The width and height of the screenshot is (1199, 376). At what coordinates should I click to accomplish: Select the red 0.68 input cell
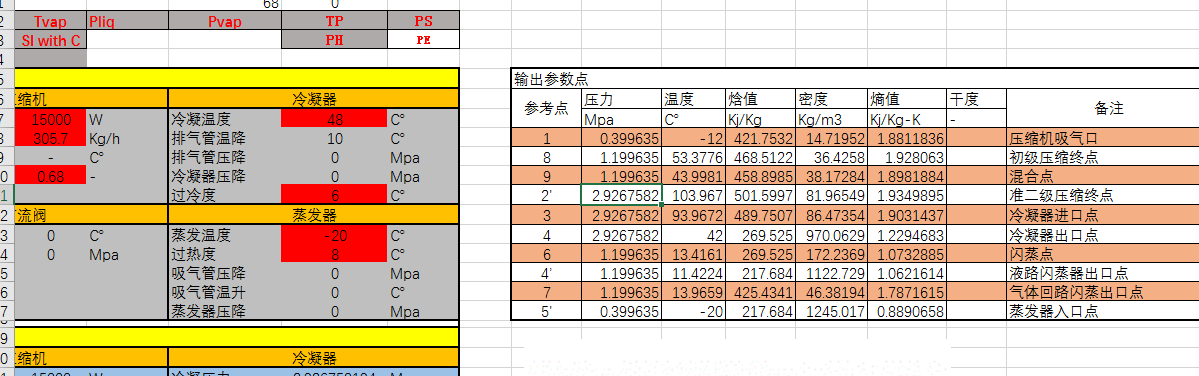click(x=50, y=176)
